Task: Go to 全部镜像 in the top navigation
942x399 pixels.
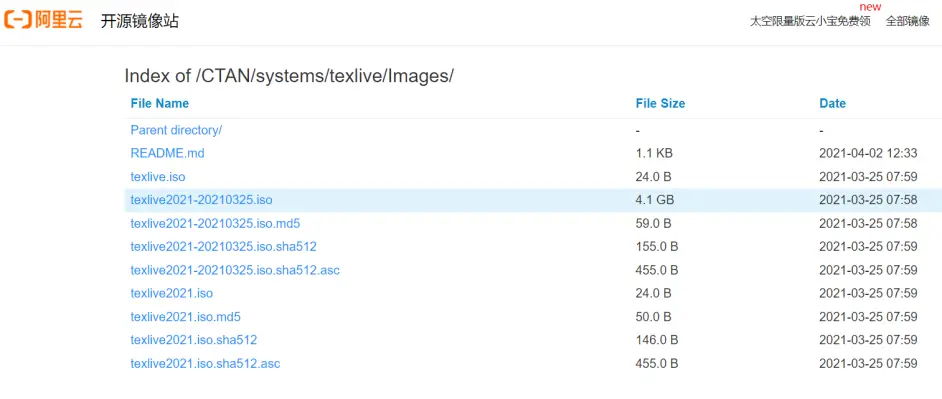Action: click(908, 22)
